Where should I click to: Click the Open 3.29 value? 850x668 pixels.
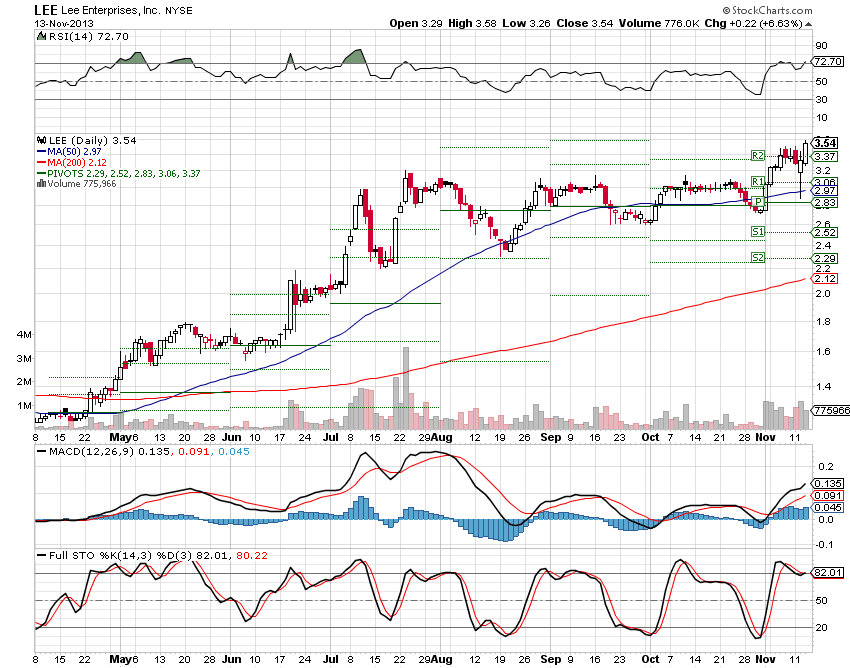click(416, 23)
